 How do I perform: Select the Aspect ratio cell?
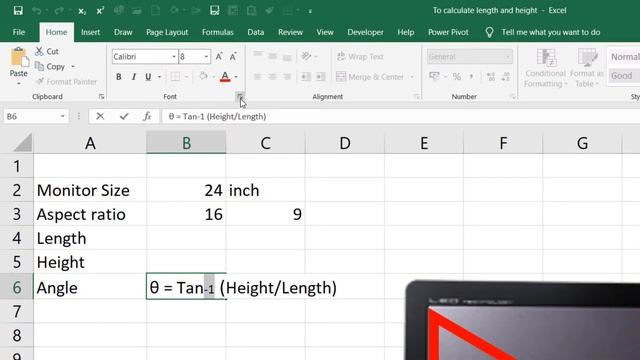[x=90, y=214]
